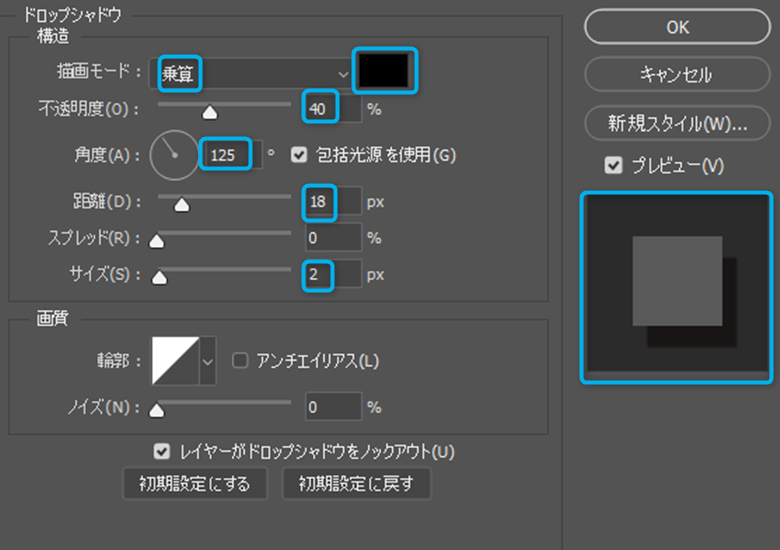Click the スプレッド slider handle

pyautogui.click(x=157, y=241)
